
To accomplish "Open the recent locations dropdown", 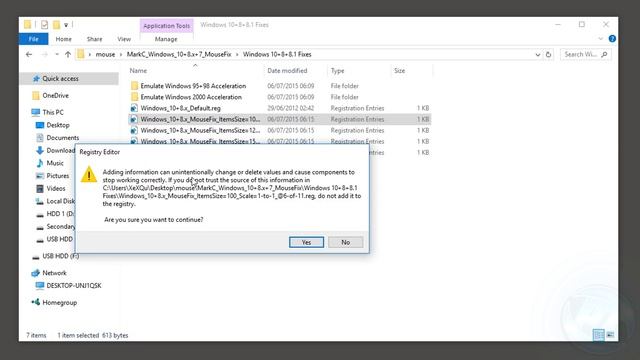I will [x=57, y=54].
